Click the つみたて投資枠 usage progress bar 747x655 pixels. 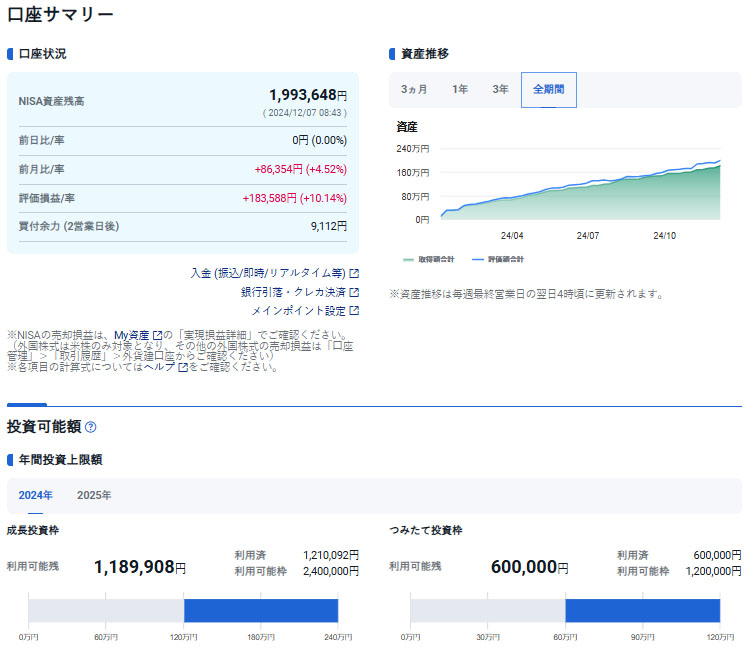[565, 610]
